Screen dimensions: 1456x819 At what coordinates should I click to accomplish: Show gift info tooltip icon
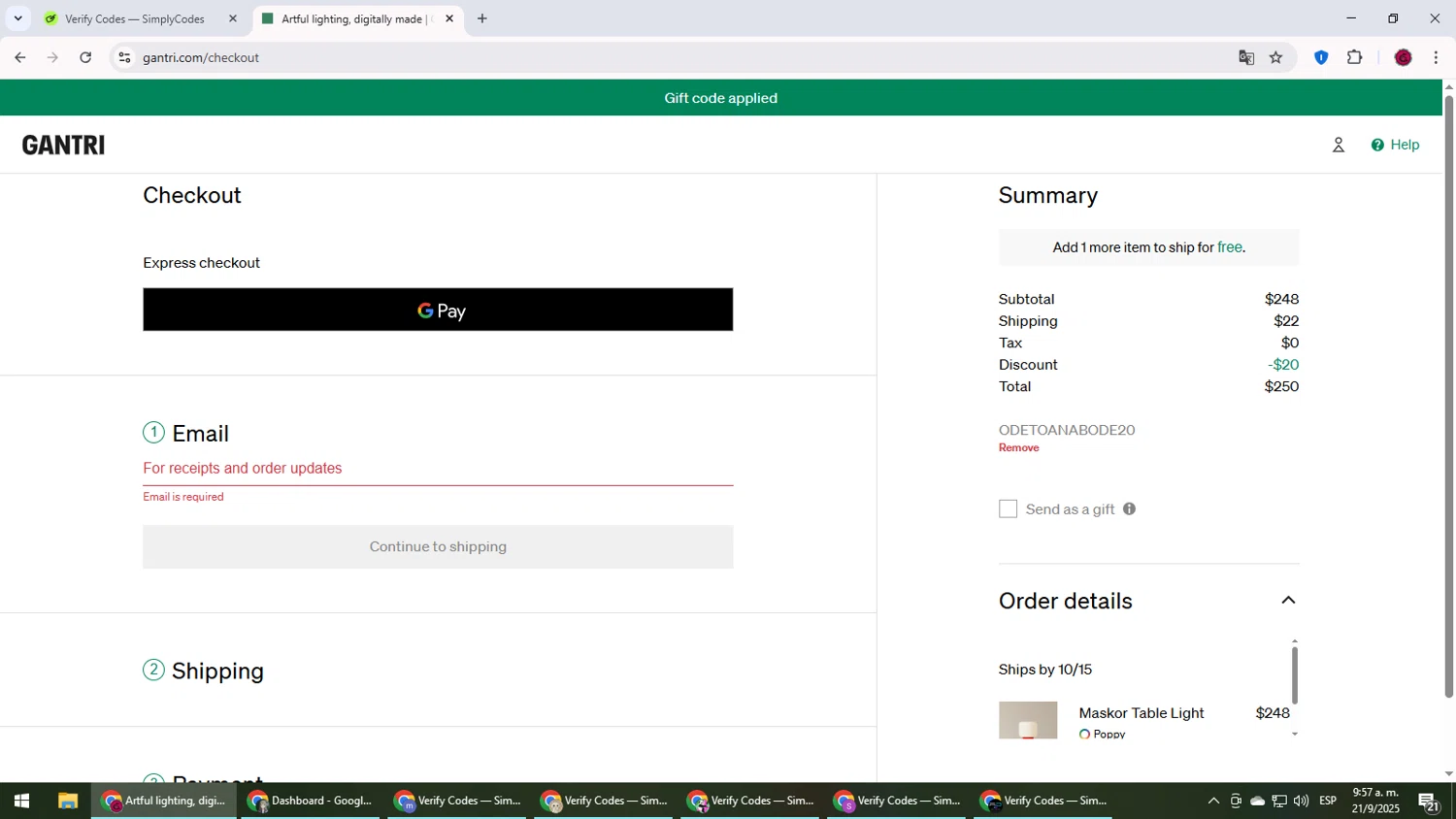click(1129, 508)
